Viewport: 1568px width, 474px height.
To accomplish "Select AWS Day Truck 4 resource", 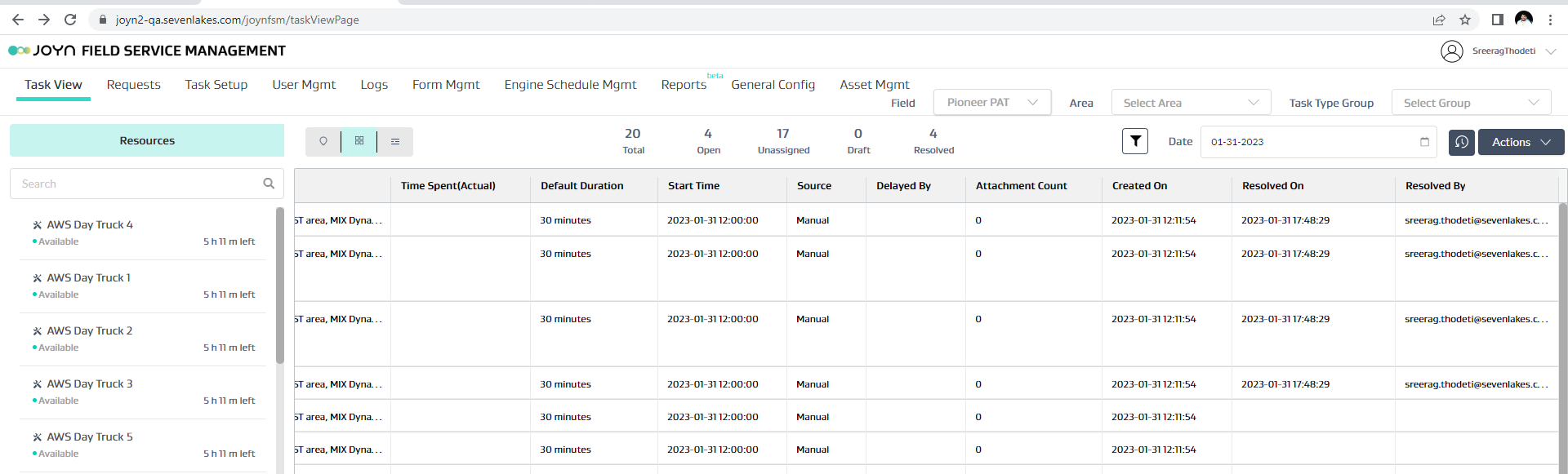I will [90, 224].
